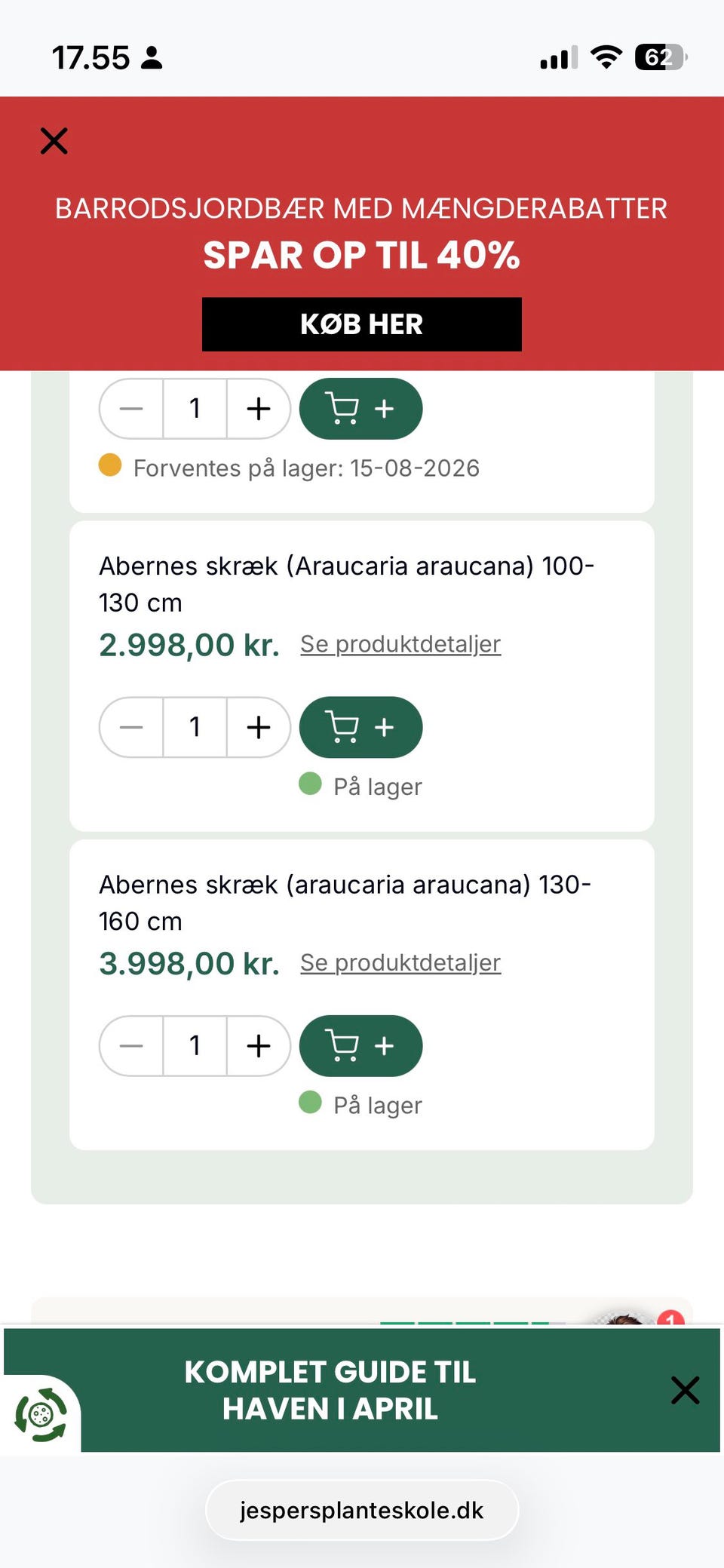This screenshot has width=724, height=1568.
Task: Add Araucaria 100-130 cm to cart
Action: tap(360, 727)
